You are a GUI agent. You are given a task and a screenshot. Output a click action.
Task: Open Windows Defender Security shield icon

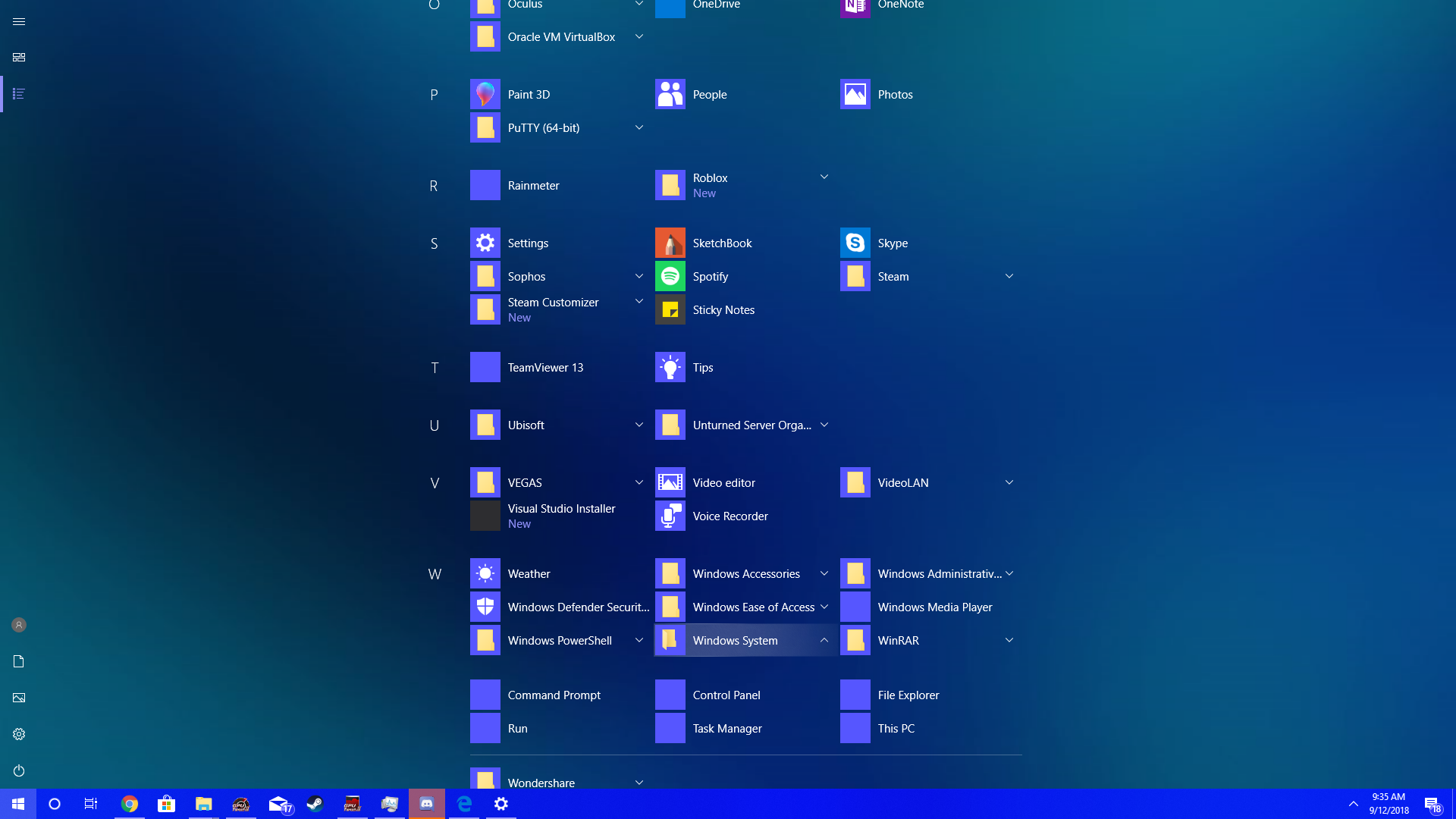(x=485, y=607)
